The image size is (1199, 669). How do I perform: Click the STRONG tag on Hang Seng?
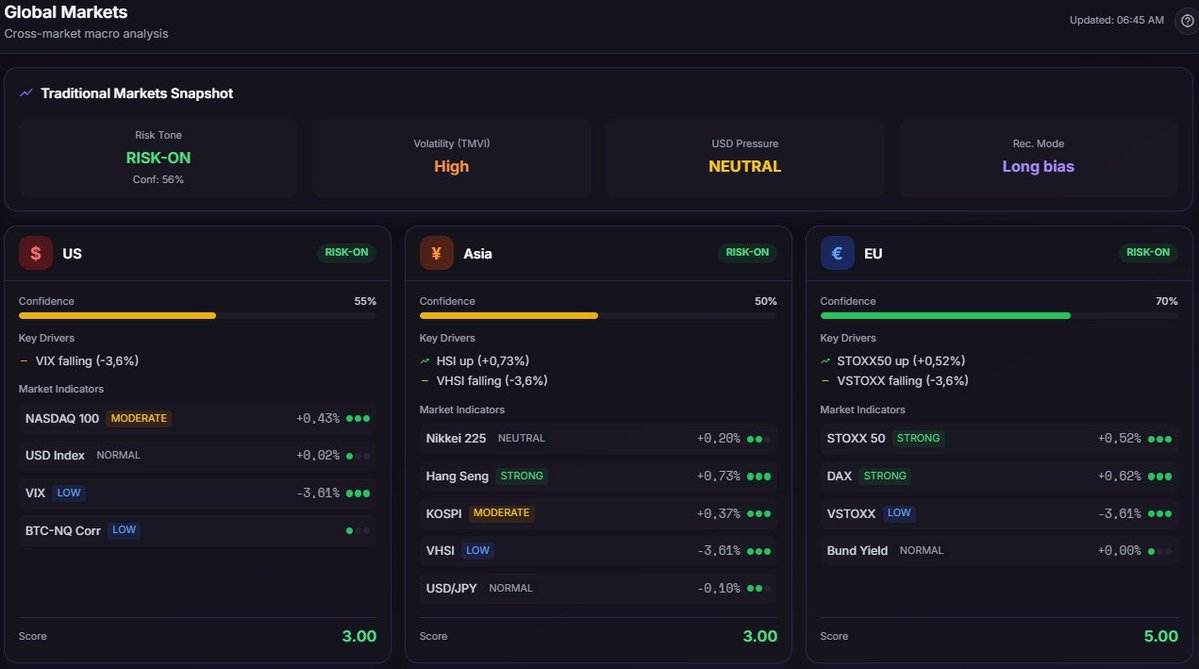pos(522,476)
